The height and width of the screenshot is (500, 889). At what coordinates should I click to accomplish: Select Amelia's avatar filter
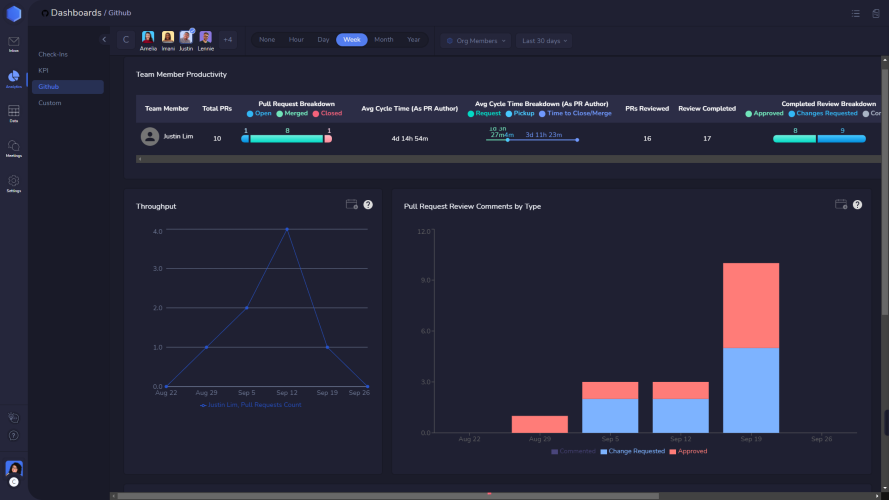tap(148, 41)
